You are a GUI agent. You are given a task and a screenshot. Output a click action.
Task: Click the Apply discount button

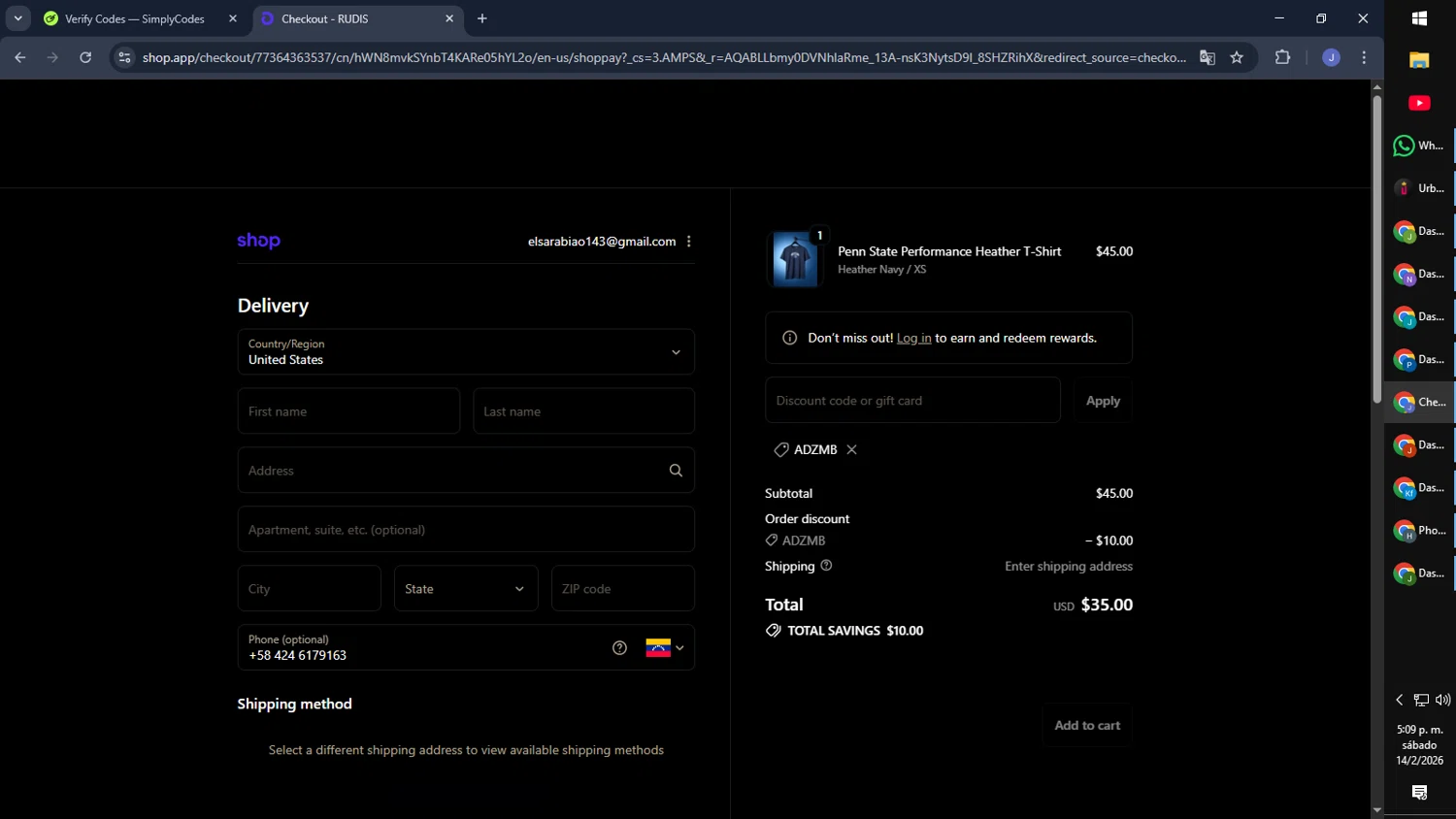1103,401
